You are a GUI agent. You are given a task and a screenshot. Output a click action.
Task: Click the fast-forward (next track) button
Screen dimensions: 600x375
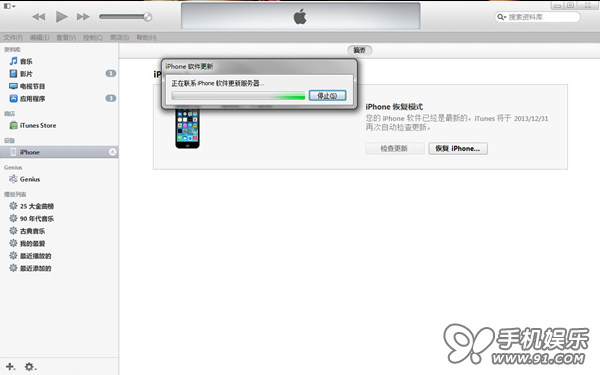83,17
